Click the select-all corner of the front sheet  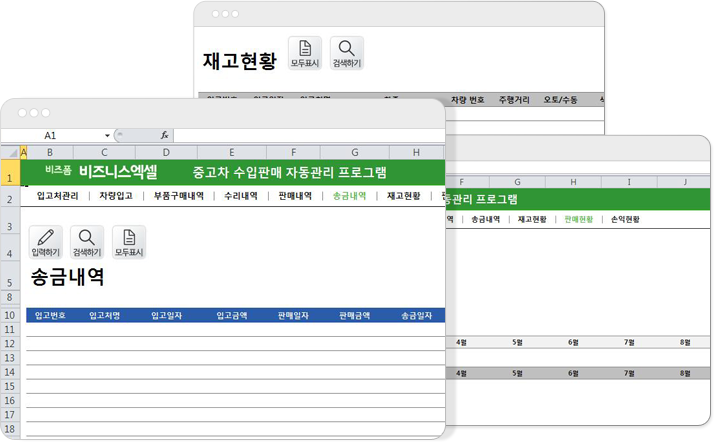(x=10, y=152)
